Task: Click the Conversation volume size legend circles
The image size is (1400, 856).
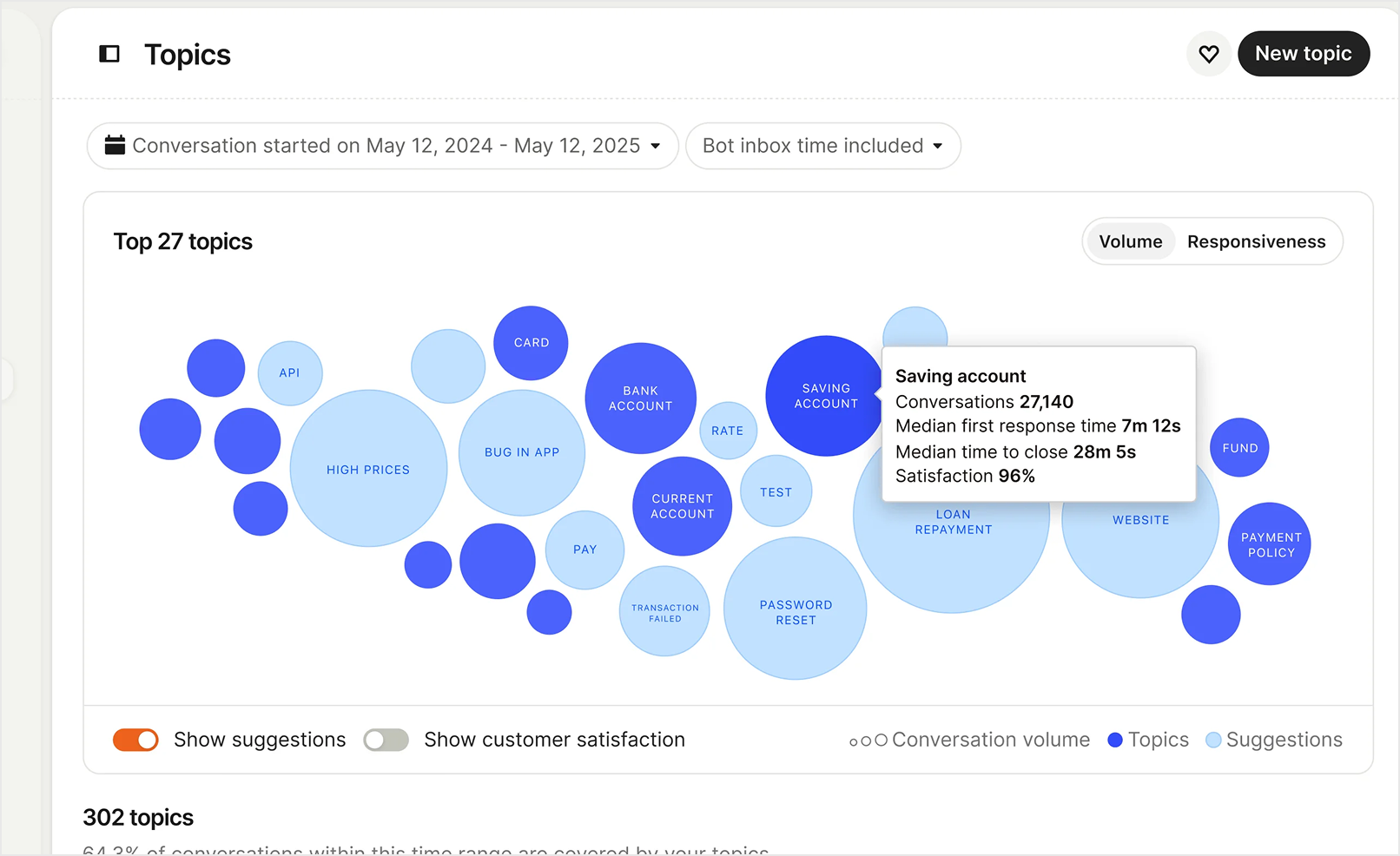Action: [867, 740]
